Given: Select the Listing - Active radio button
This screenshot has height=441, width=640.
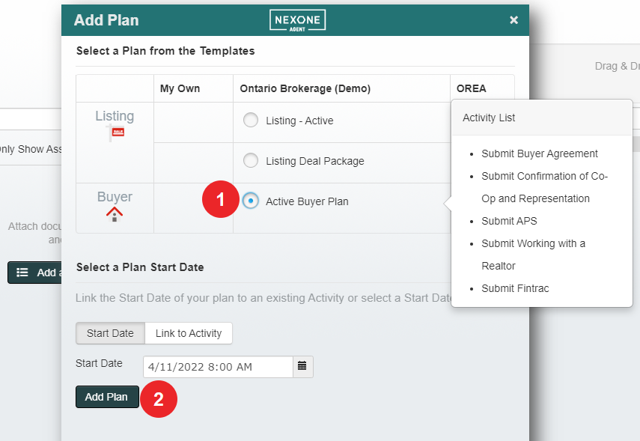Looking at the screenshot, I should (250, 121).
